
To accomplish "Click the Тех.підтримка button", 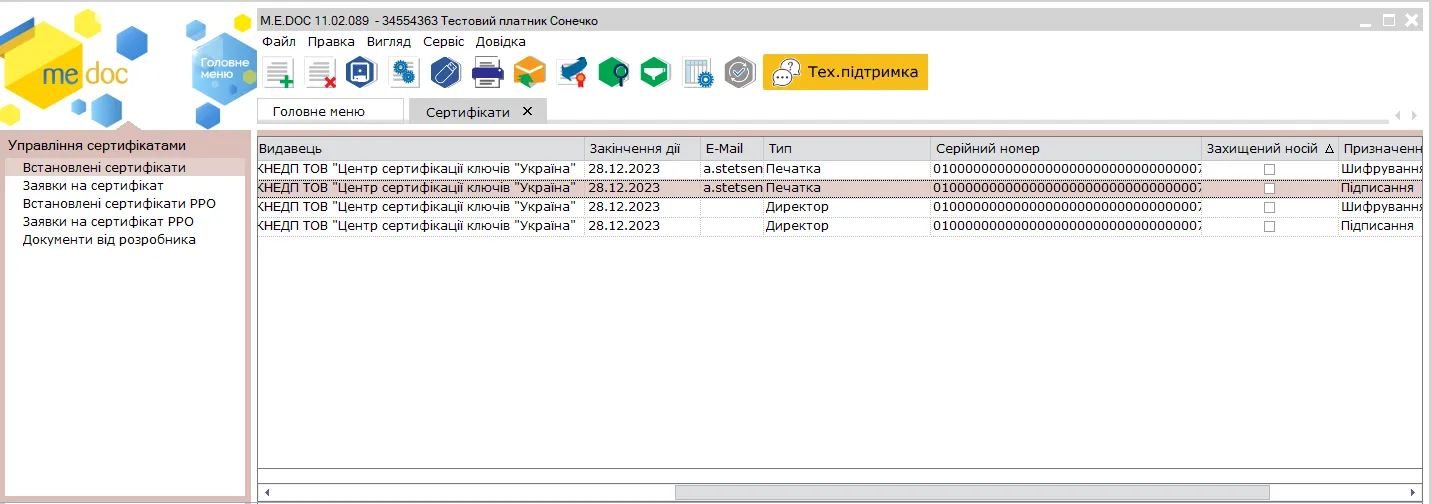I will click(x=845, y=72).
